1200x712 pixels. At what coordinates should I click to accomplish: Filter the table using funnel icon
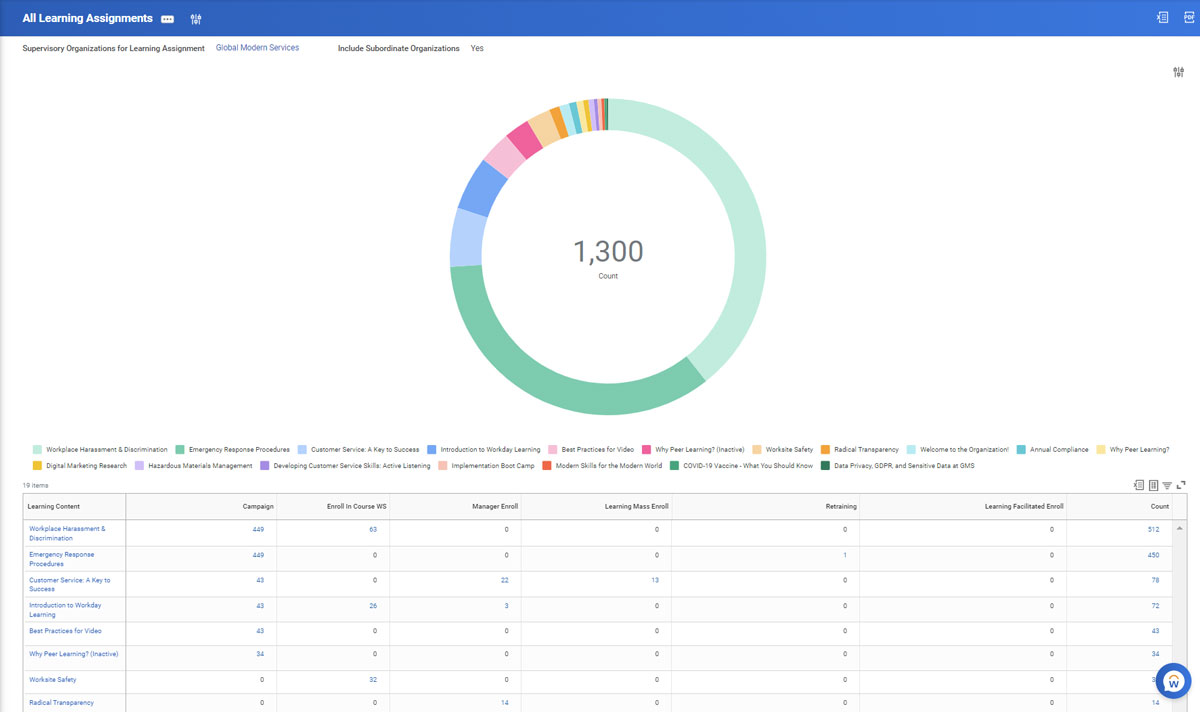pos(1167,486)
